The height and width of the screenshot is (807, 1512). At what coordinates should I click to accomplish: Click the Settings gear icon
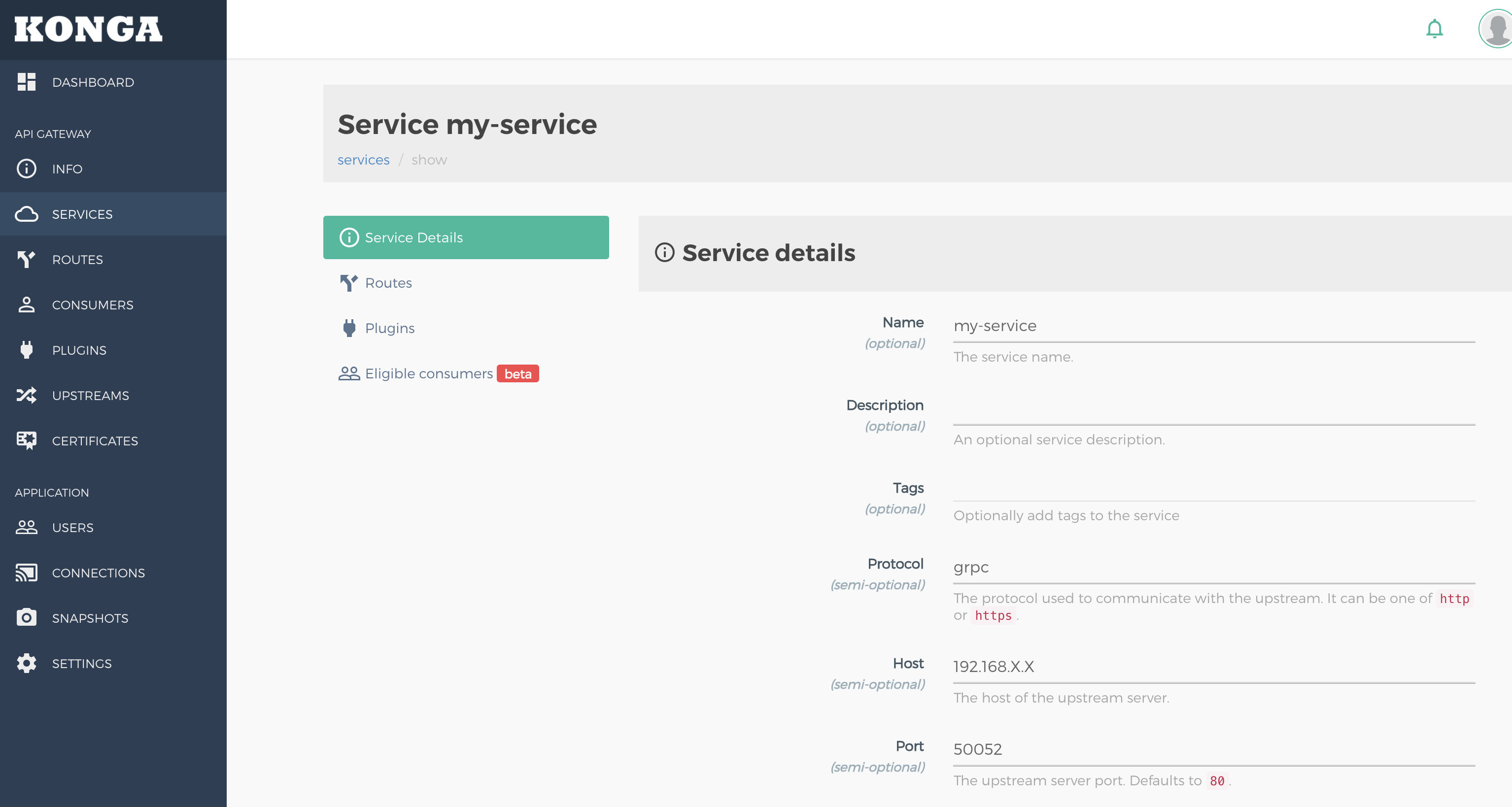pos(27,663)
